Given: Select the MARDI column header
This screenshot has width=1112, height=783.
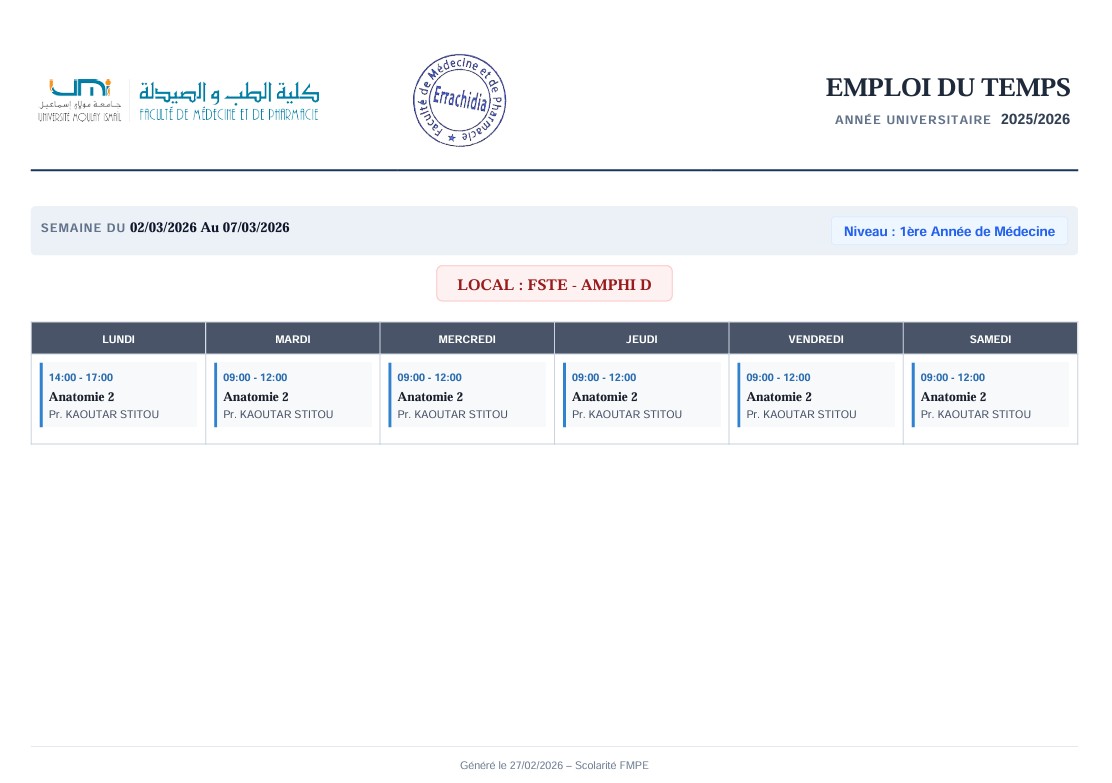Looking at the screenshot, I should point(293,339).
